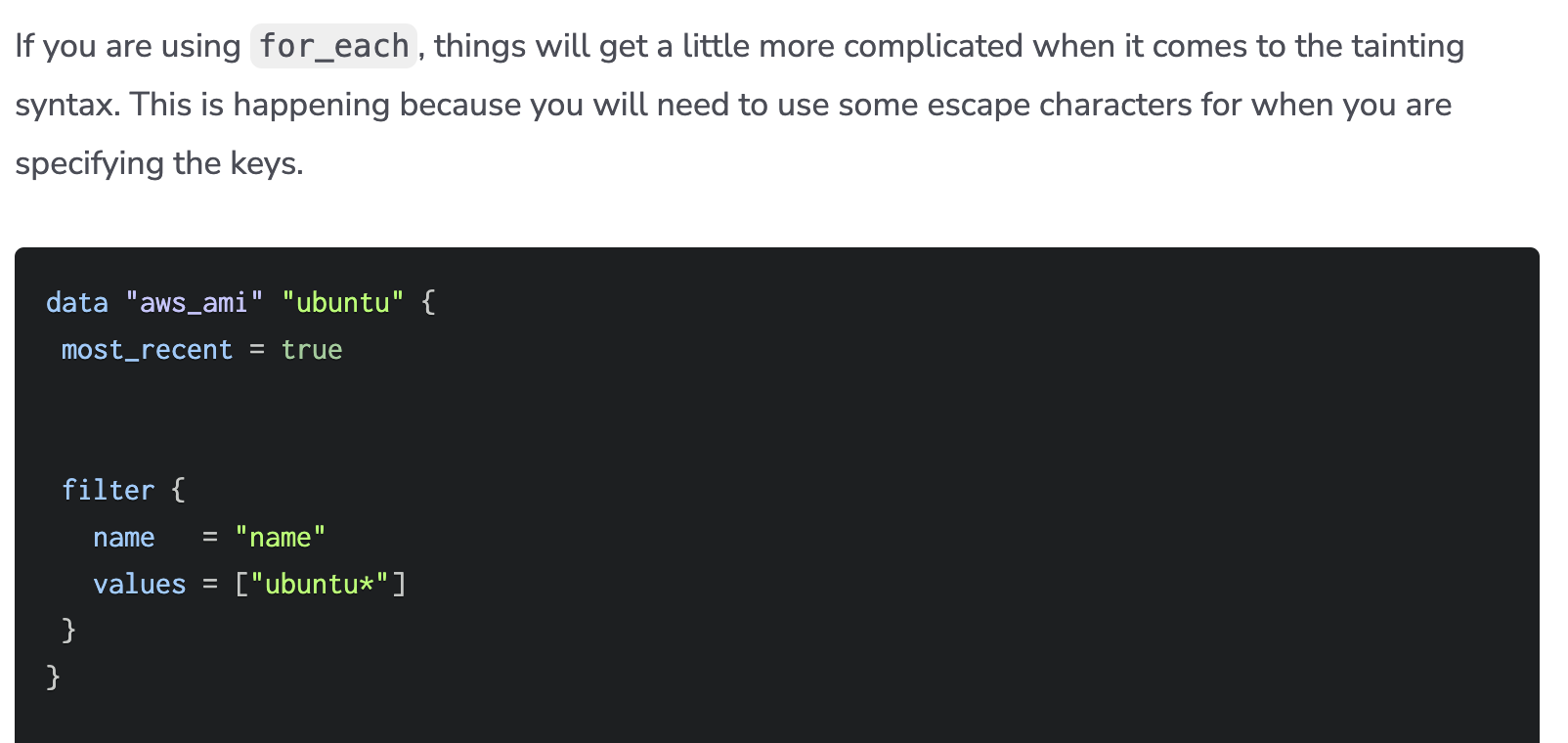Click the "name" attribute key in filter
The width and height of the screenshot is (1568, 743).
point(124,538)
